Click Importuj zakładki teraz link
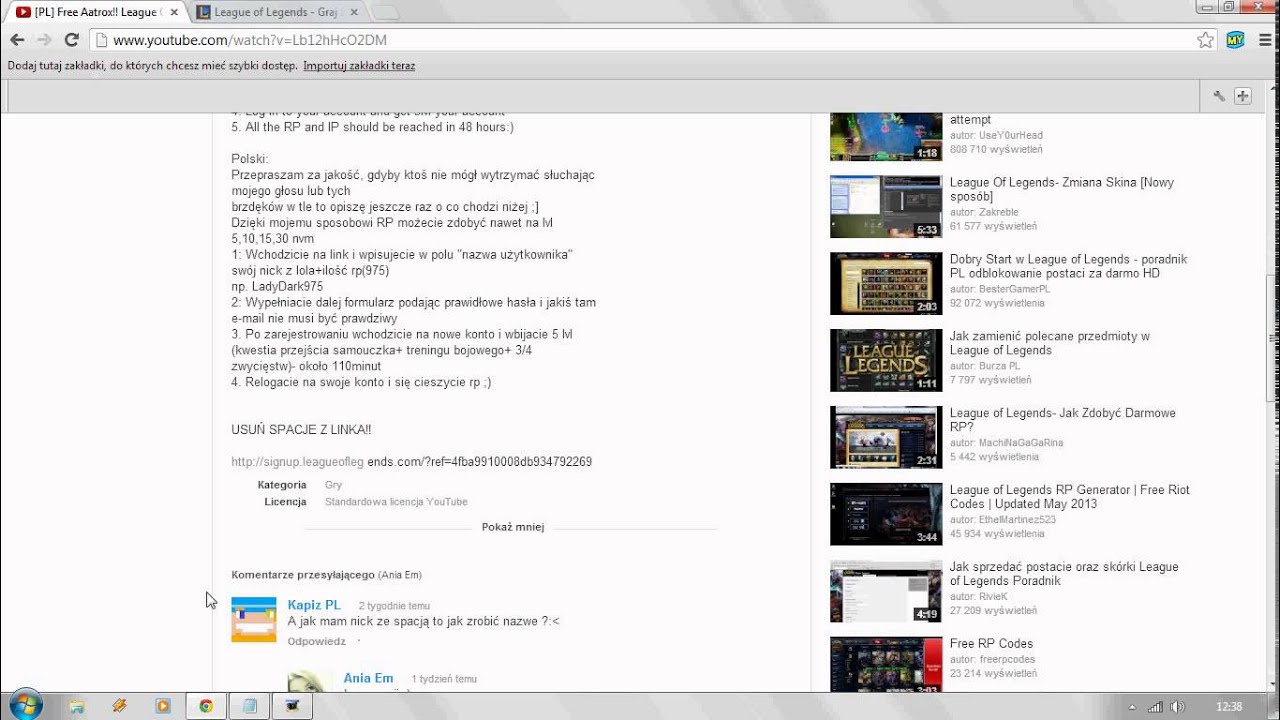Image resolution: width=1280 pixels, height=720 pixels. pos(359,66)
